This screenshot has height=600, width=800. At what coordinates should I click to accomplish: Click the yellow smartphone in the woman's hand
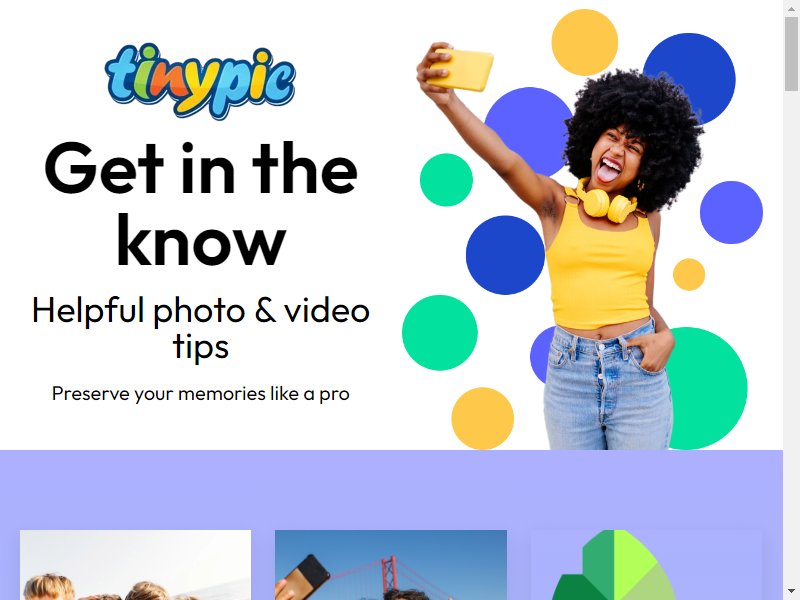pos(461,69)
